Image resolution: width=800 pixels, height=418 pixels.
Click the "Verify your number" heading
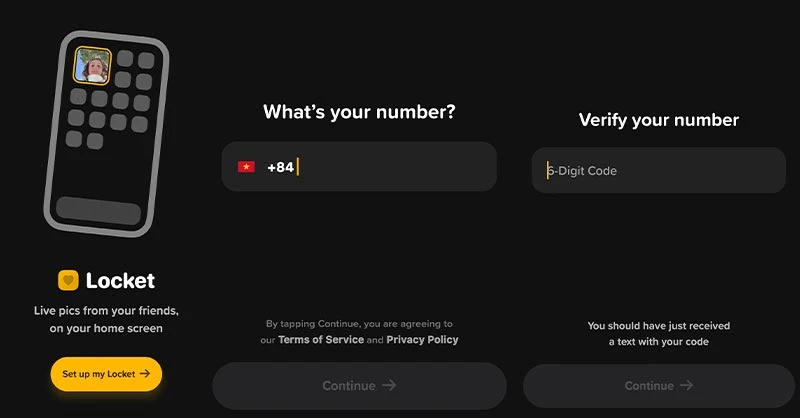click(x=658, y=120)
